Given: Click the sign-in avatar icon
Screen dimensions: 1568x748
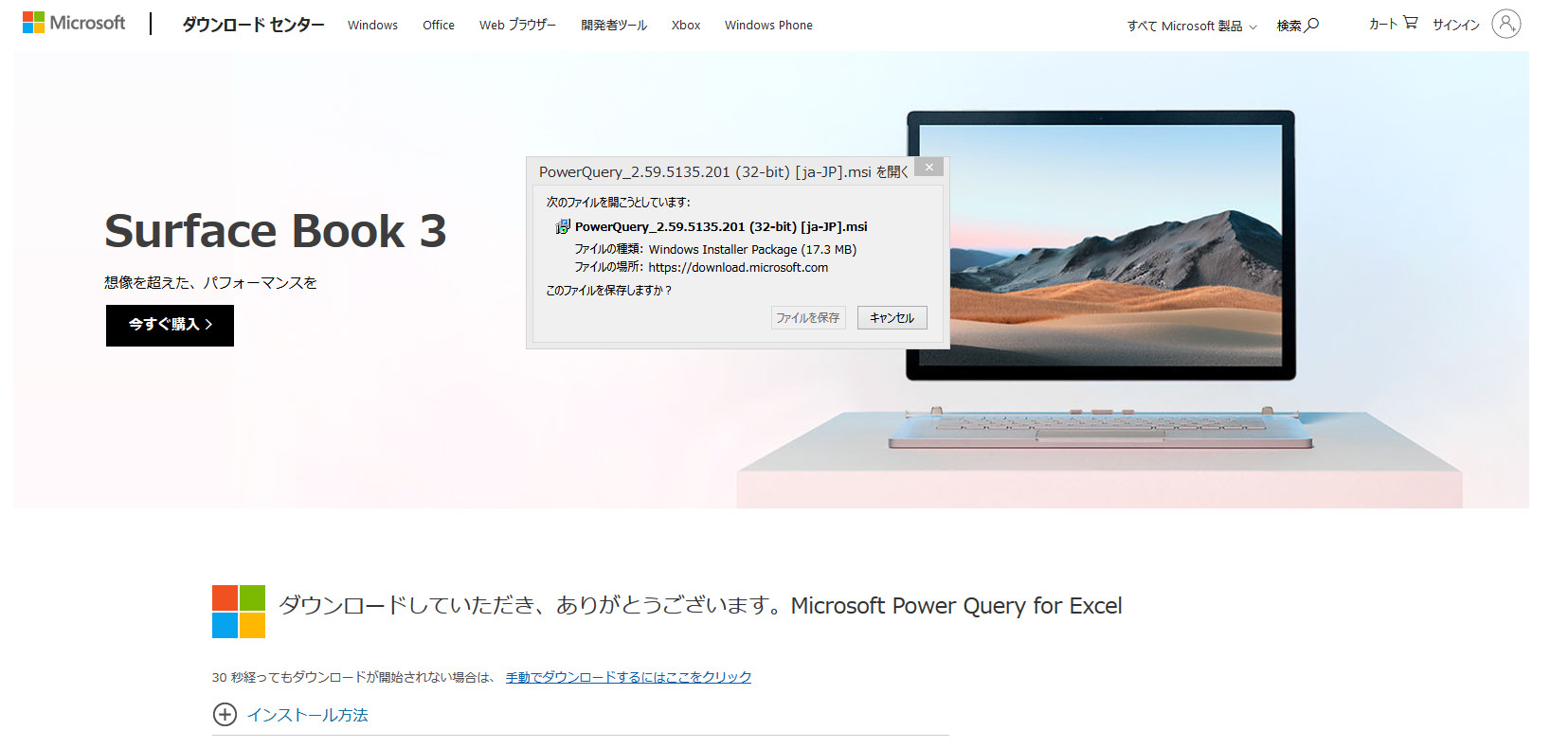Looking at the screenshot, I should coord(1505,24).
